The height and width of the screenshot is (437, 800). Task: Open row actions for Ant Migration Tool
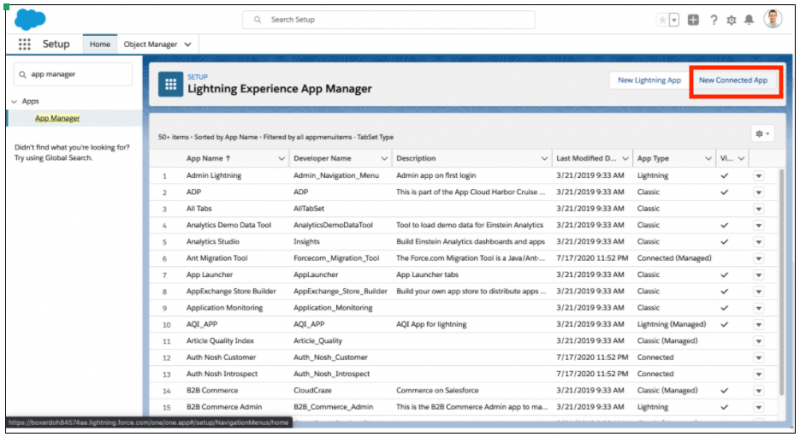(759, 259)
